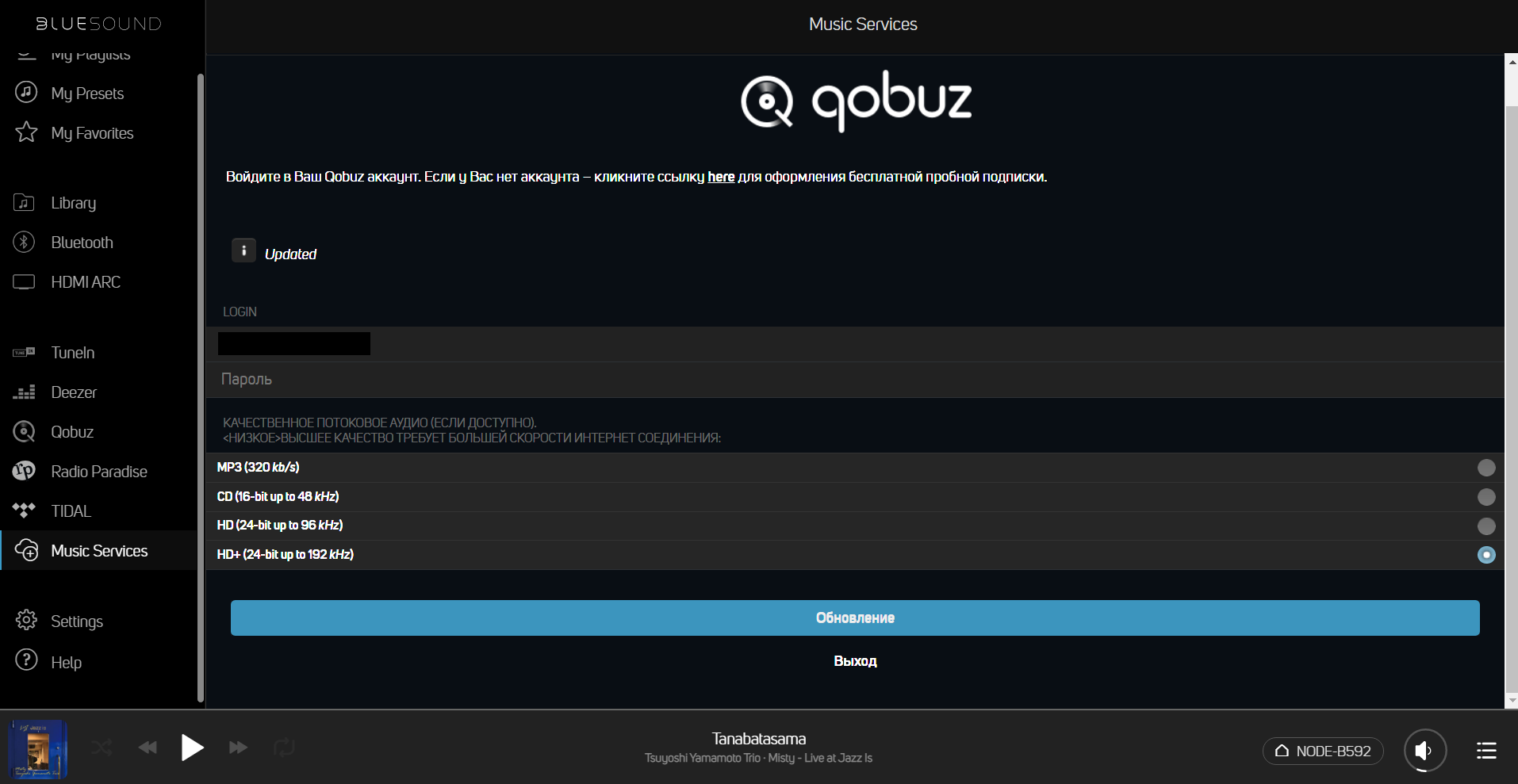Screen dimensions: 1518x784
Task: Toggle shuffle playback
Action: pos(102,748)
